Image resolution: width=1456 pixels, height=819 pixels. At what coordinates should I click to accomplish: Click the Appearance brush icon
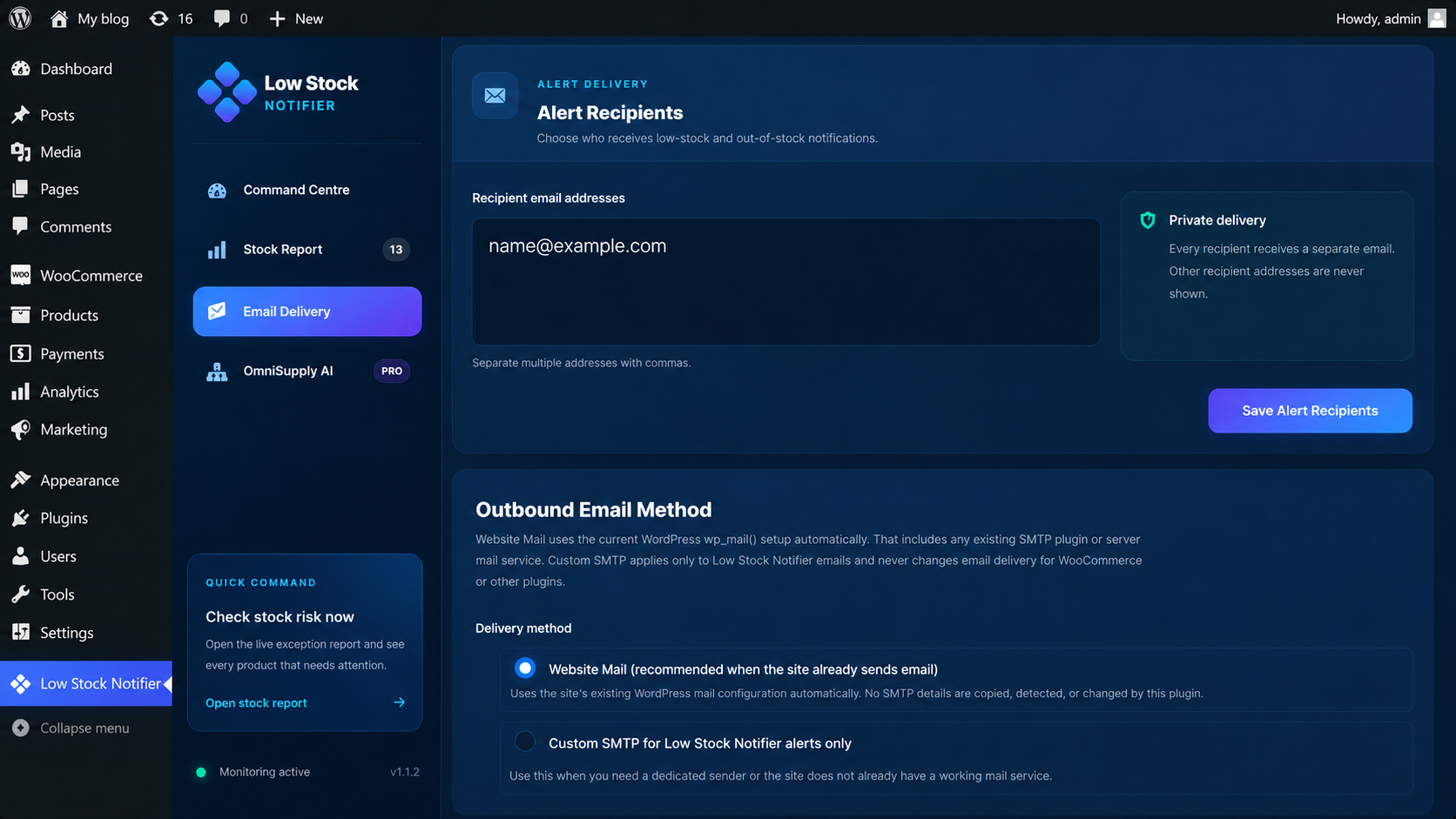(21, 480)
